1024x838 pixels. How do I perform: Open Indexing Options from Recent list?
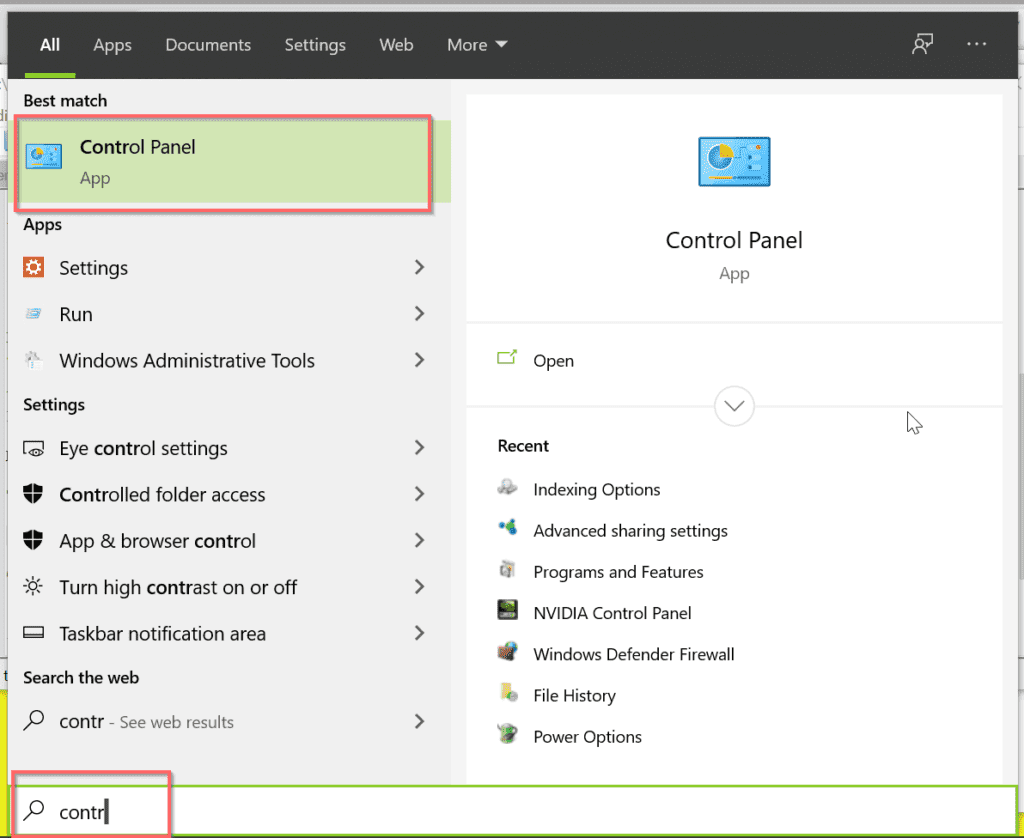click(596, 489)
